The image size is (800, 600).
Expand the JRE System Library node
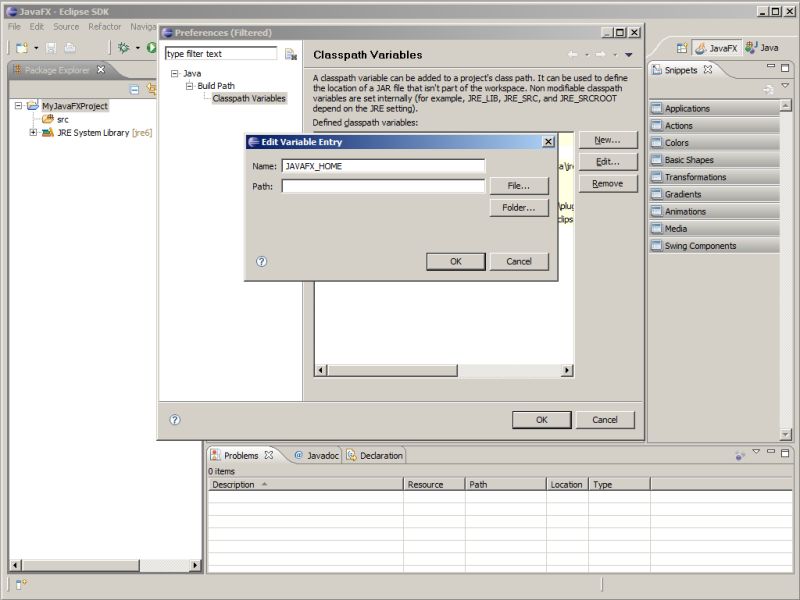33,133
